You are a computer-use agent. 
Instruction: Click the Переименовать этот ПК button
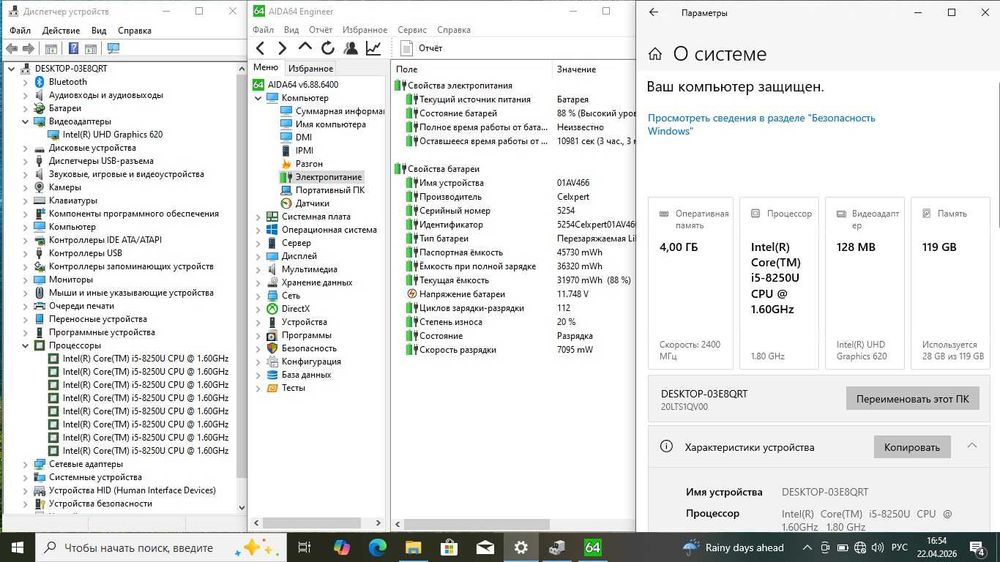912,399
